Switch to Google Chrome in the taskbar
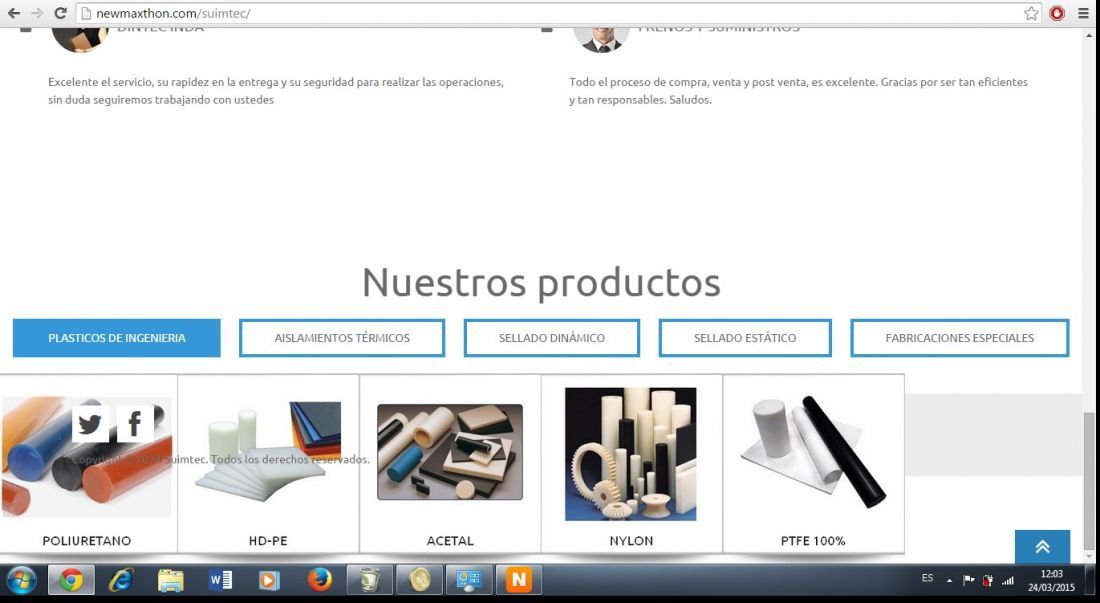The image size is (1100, 603). 70,580
